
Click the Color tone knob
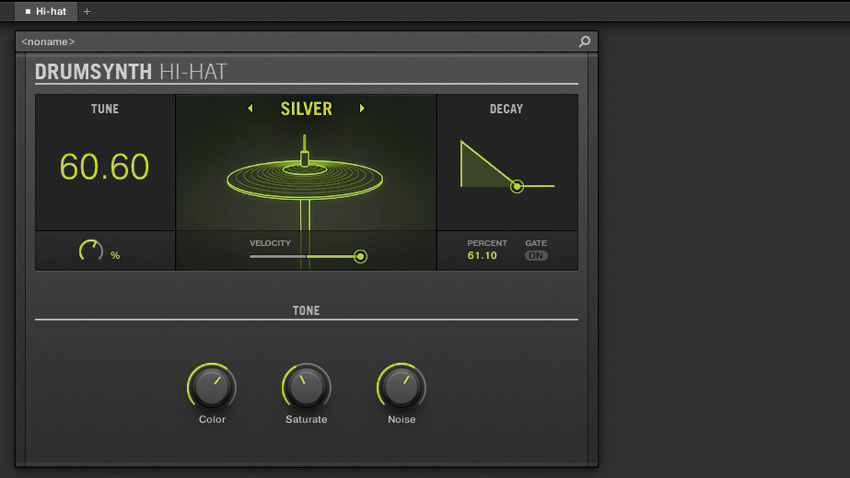click(x=211, y=387)
